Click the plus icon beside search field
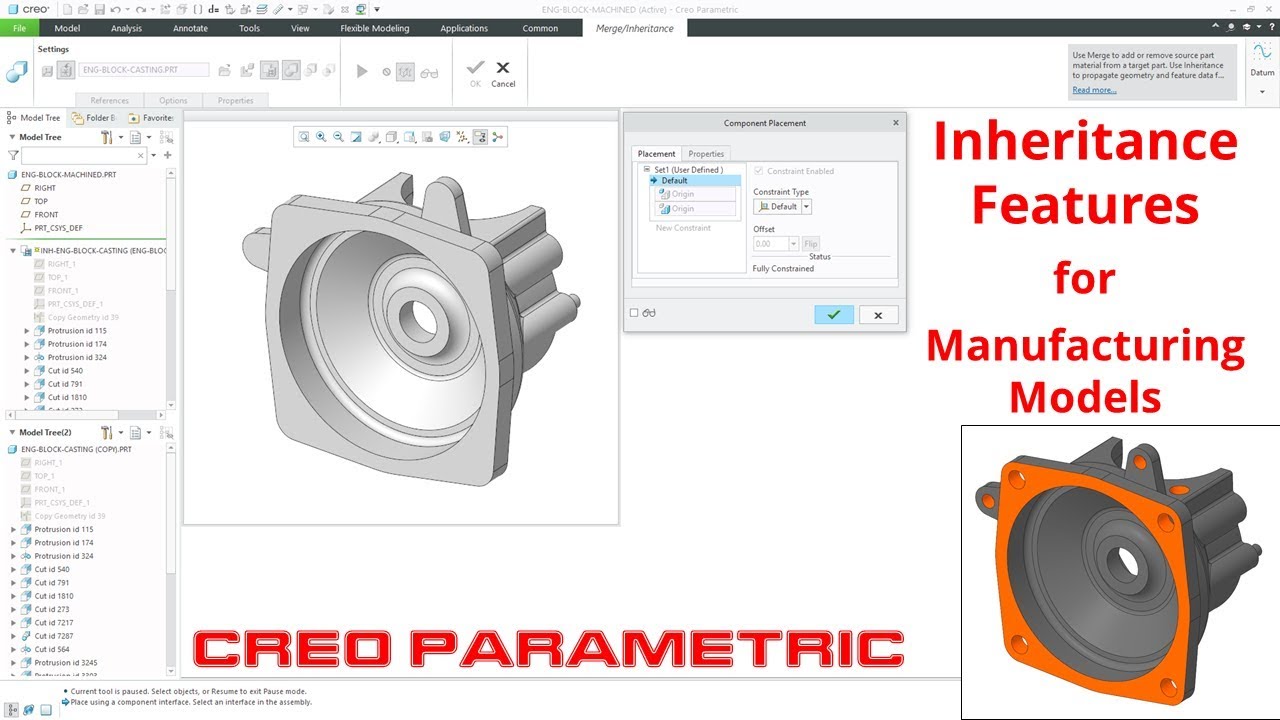This screenshot has width=1280, height=720. click(167, 155)
